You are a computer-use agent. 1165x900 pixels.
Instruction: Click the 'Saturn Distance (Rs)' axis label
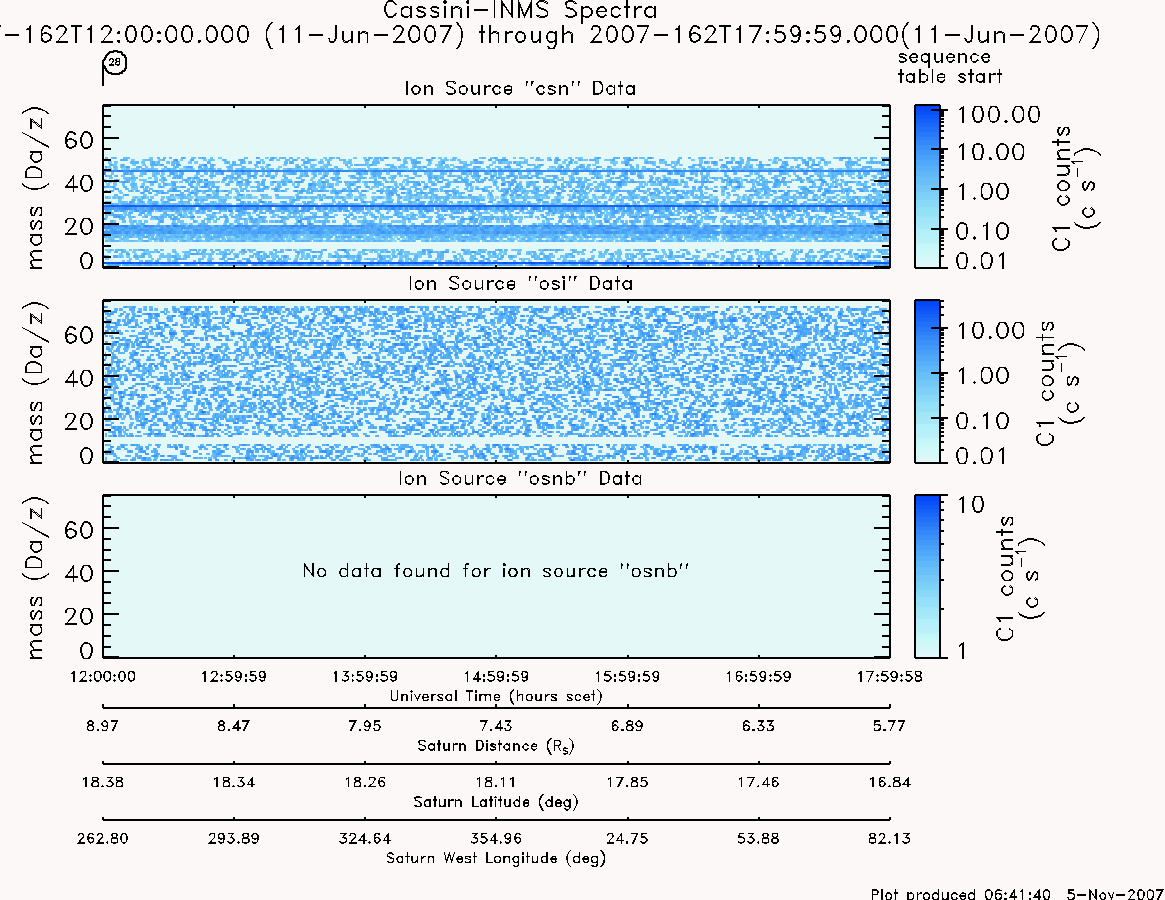click(496, 746)
